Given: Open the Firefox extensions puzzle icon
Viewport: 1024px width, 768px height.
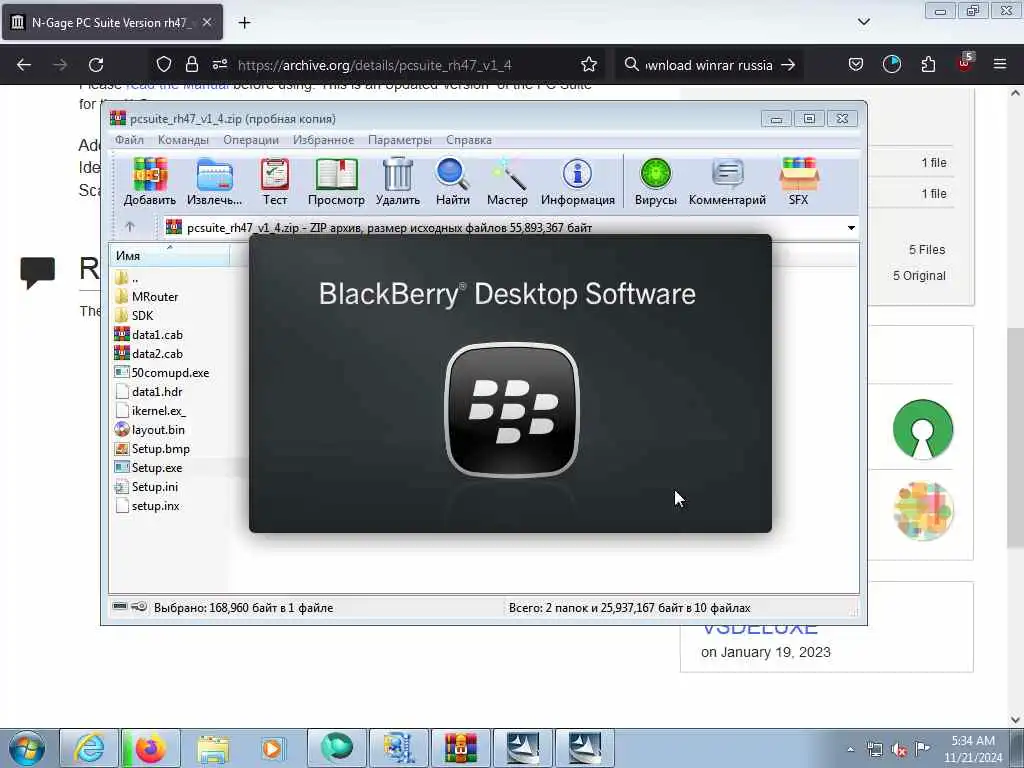Looking at the screenshot, I should (x=928, y=64).
